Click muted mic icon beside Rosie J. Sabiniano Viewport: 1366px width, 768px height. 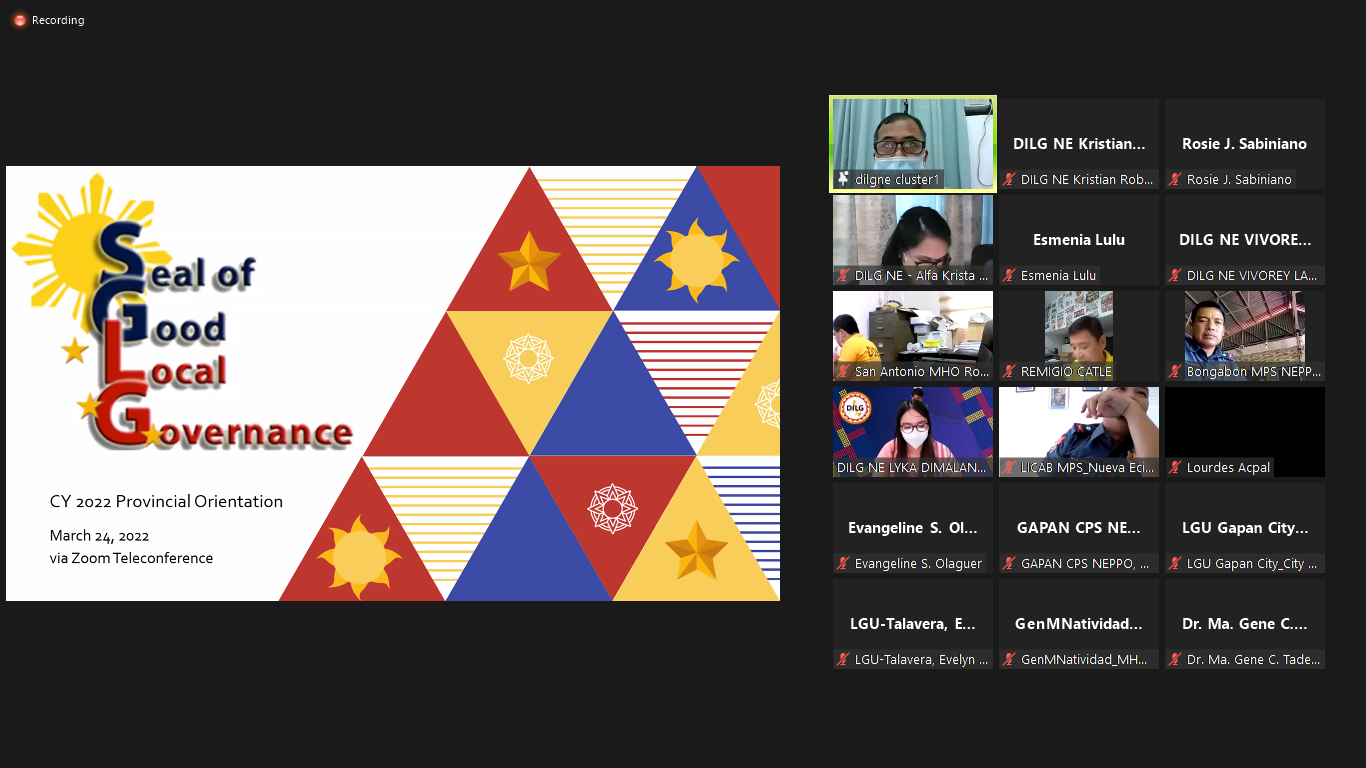pos(1175,180)
